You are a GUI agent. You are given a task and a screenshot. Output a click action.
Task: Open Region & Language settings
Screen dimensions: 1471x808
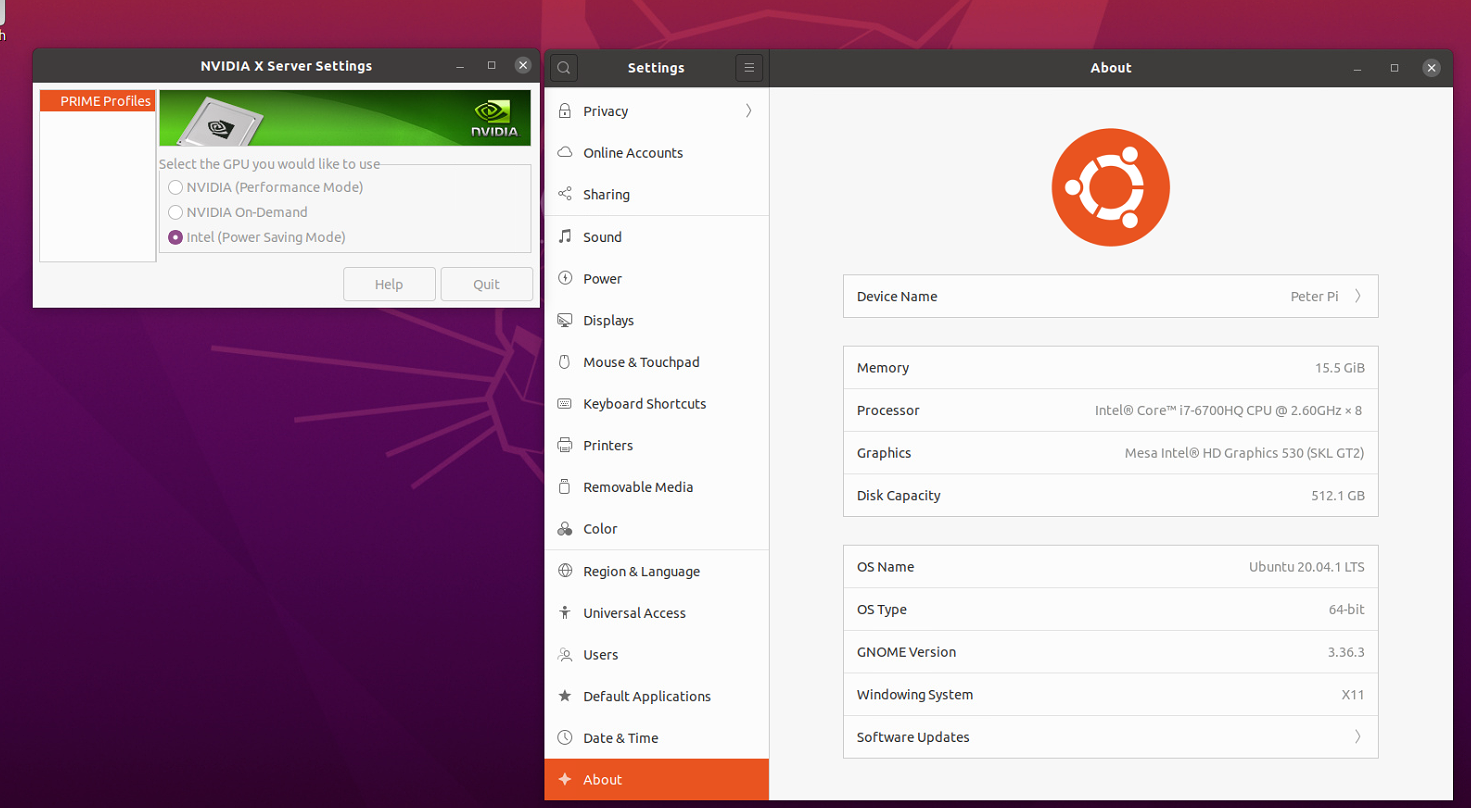pyautogui.click(x=657, y=571)
